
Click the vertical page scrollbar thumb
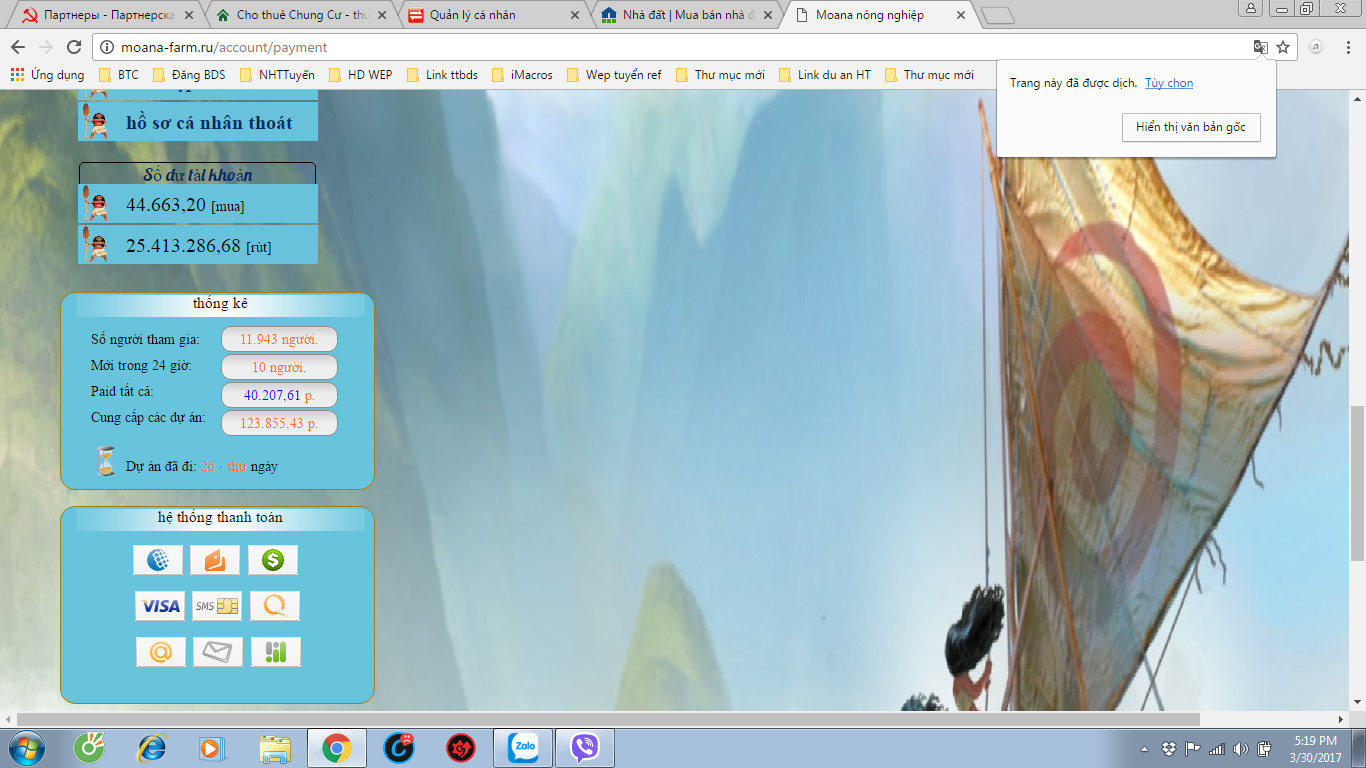(x=1357, y=483)
